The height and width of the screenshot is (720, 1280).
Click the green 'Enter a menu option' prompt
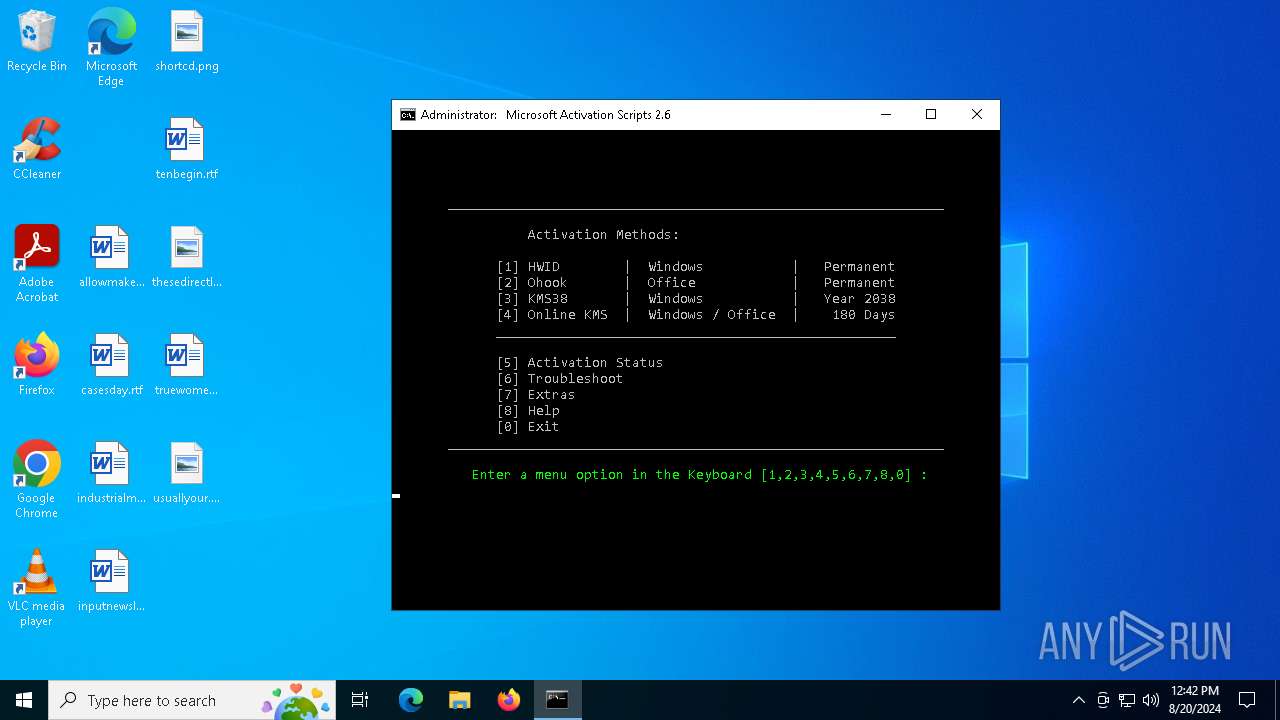click(700, 475)
